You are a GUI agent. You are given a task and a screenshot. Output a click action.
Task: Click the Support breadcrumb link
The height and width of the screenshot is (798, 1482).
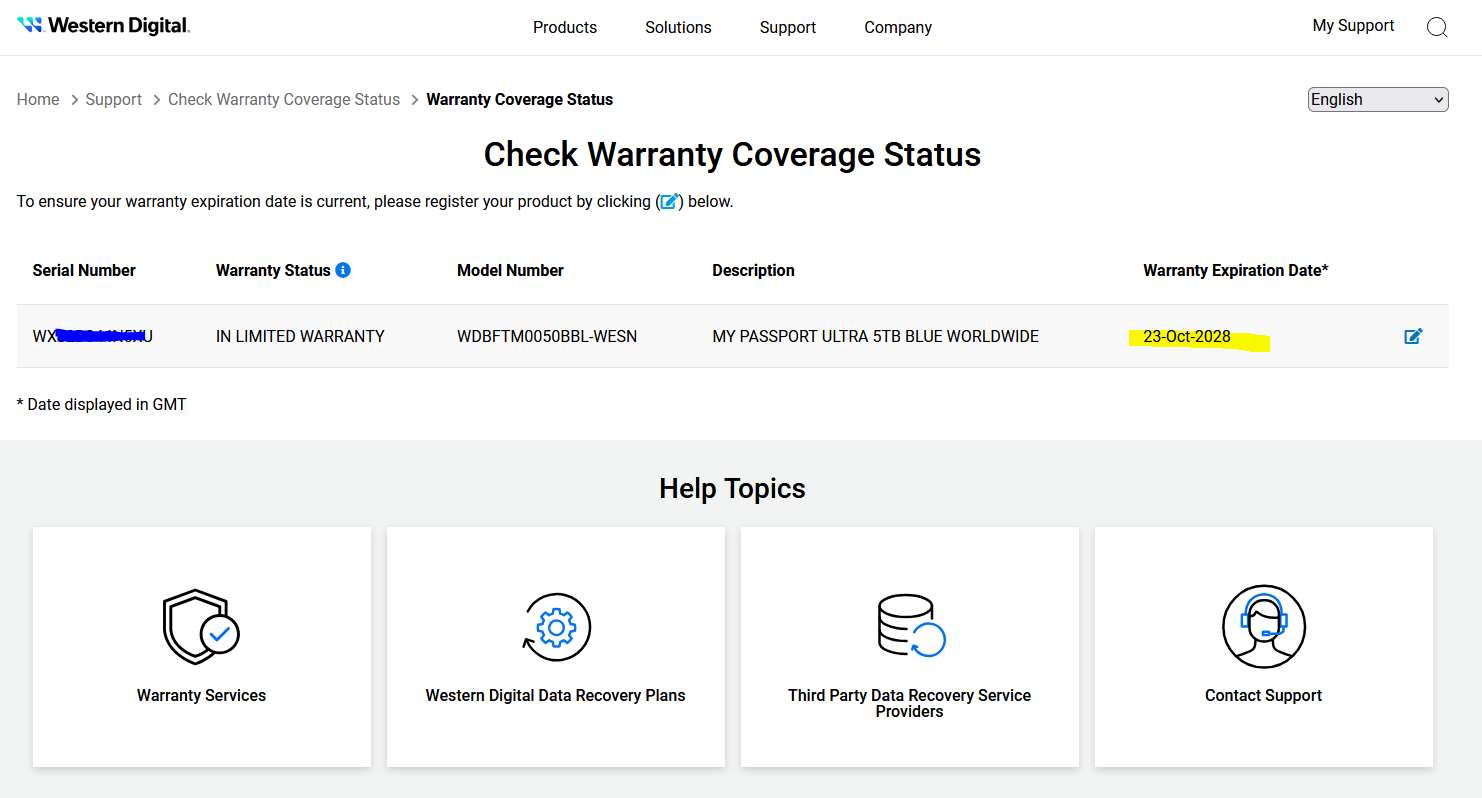click(113, 99)
